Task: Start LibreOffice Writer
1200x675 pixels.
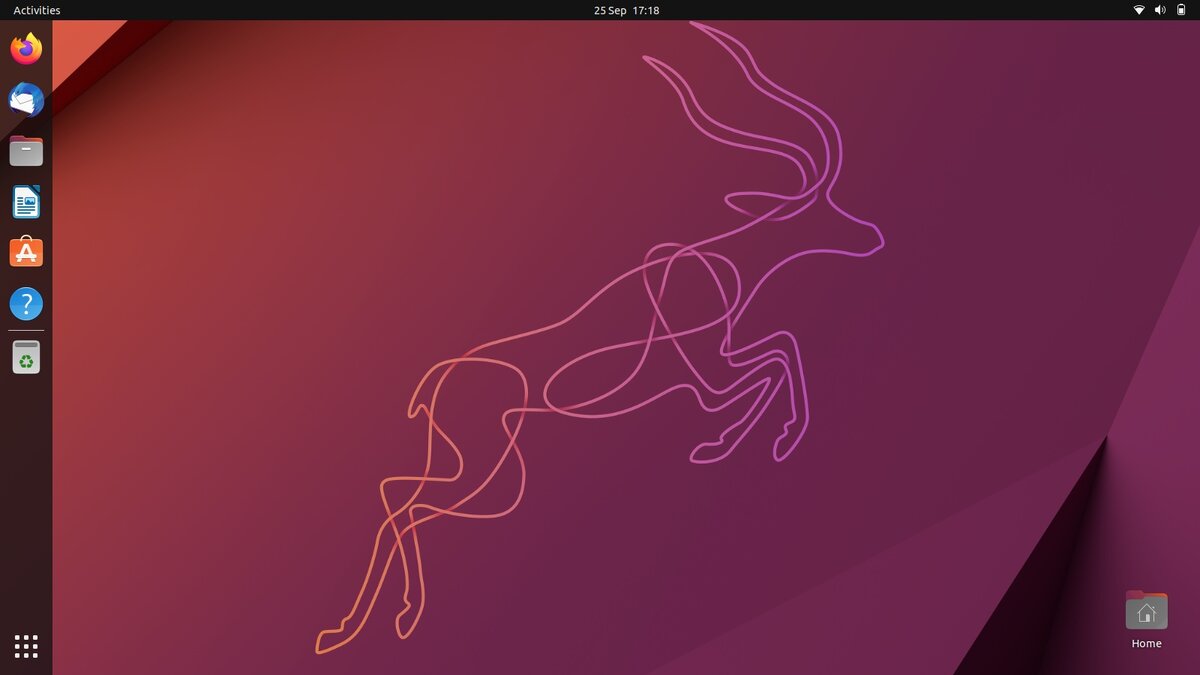Action: tap(25, 201)
